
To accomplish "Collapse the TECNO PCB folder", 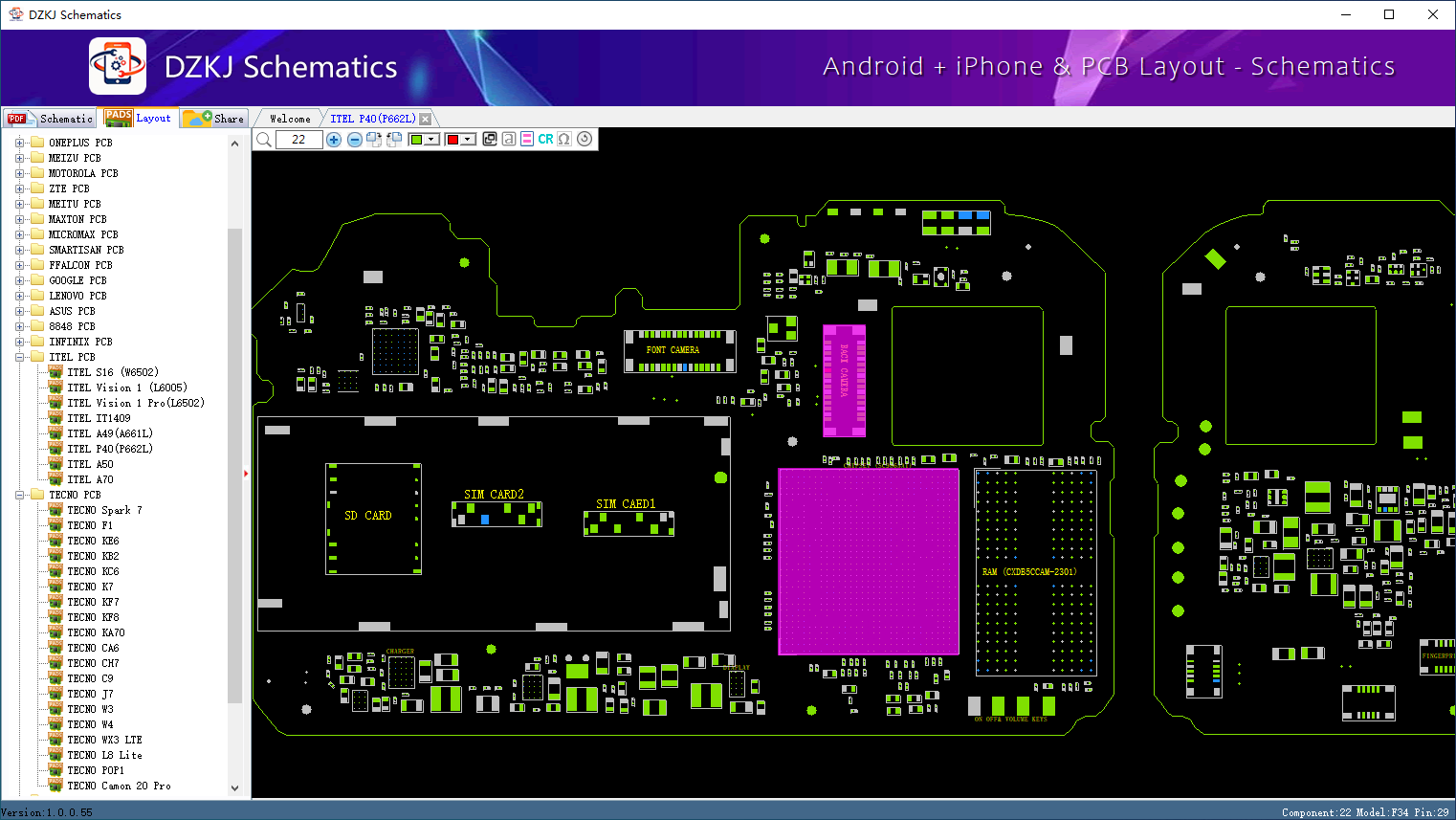I will click(19, 495).
